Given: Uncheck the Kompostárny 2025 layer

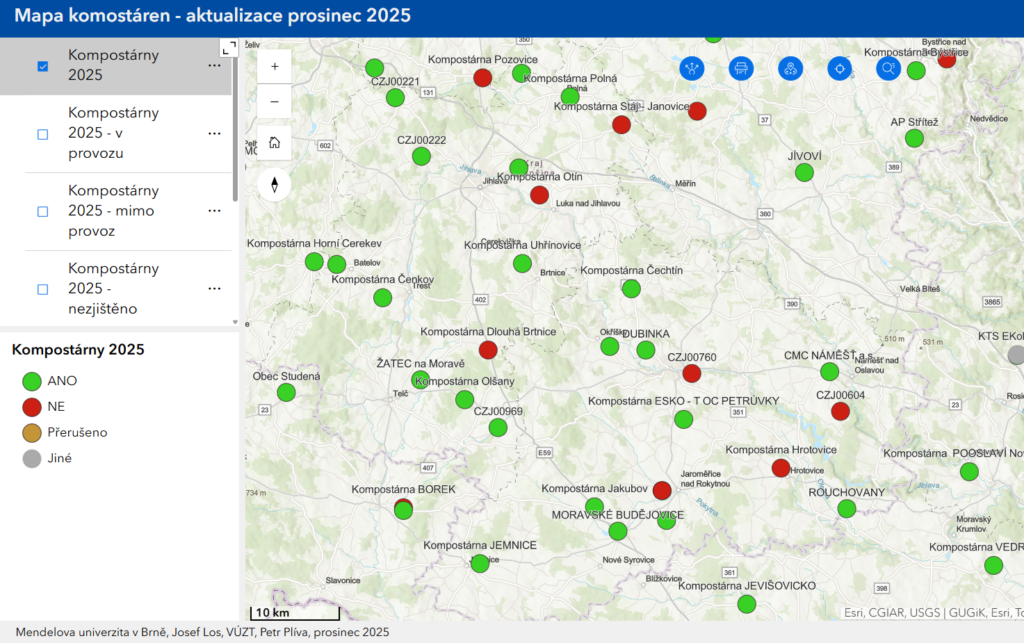Looking at the screenshot, I should [x=43, y=66].
